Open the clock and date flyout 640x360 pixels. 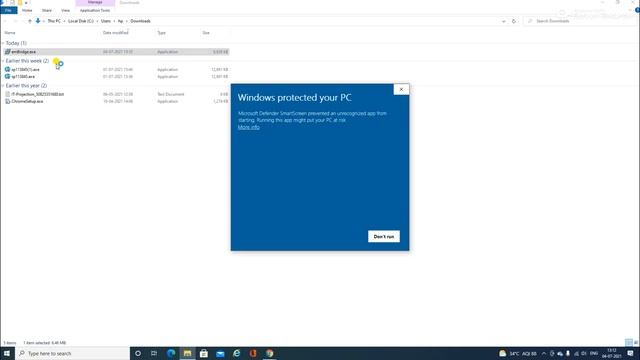click(x=611, y=353)
